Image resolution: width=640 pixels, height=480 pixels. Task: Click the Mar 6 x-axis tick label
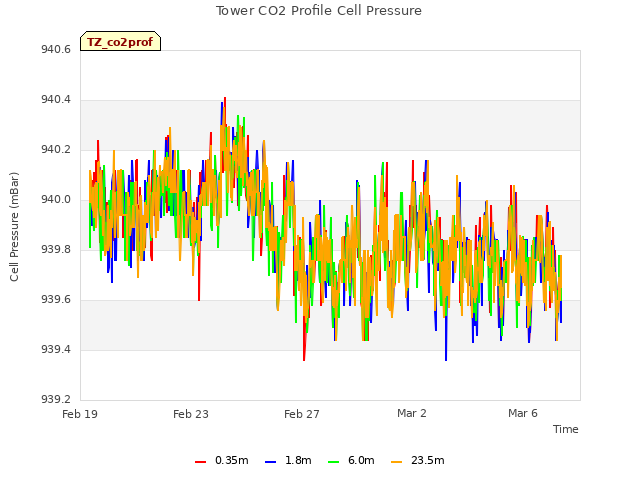(523, 413)
